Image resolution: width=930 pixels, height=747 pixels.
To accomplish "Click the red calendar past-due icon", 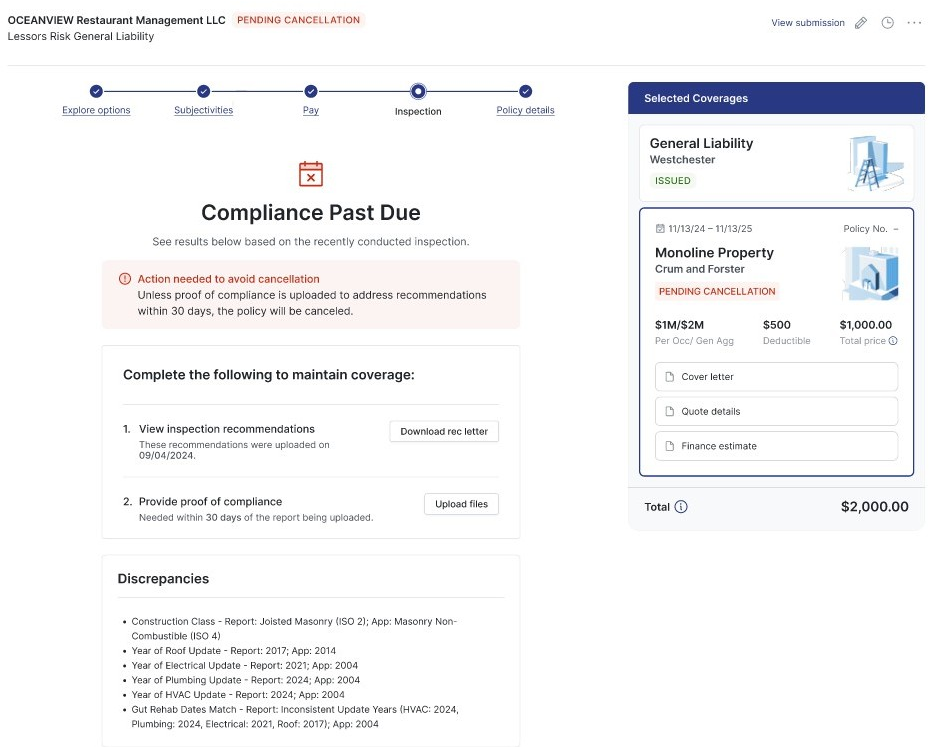I will click(x=311, y=174).
